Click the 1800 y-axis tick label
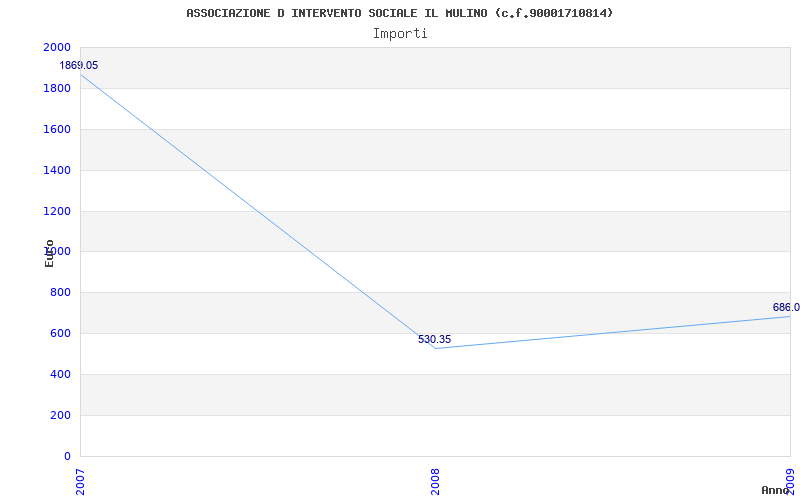 click(57, 88)
